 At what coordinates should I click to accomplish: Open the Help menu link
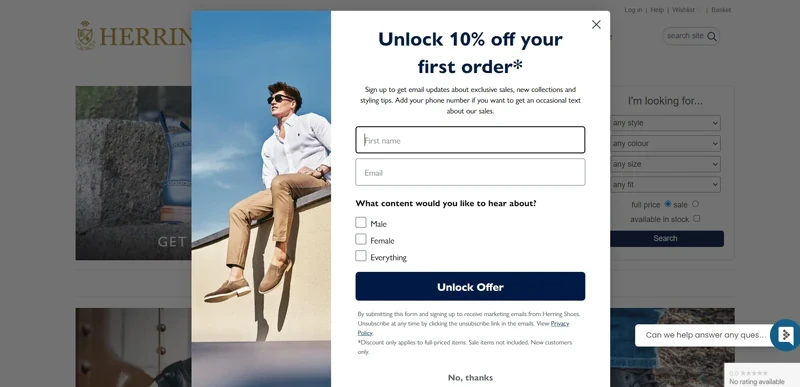click(657, 10)
